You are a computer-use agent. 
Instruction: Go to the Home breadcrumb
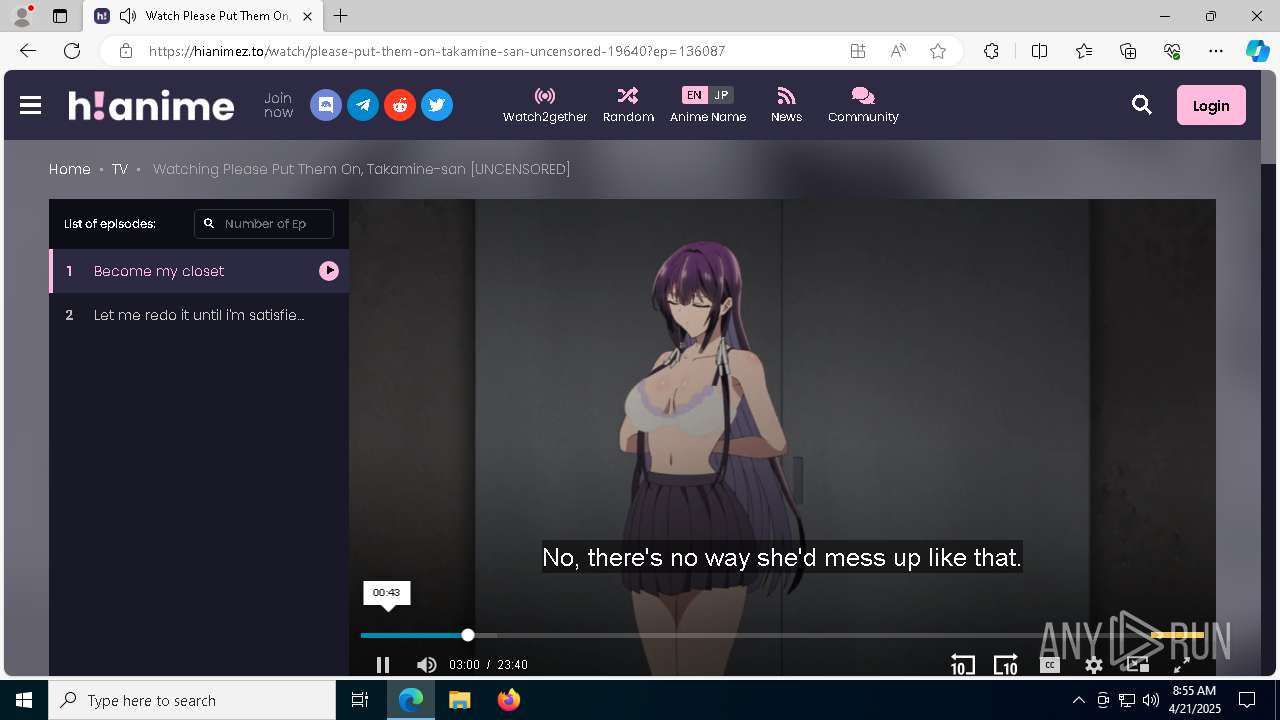[70, 169]
